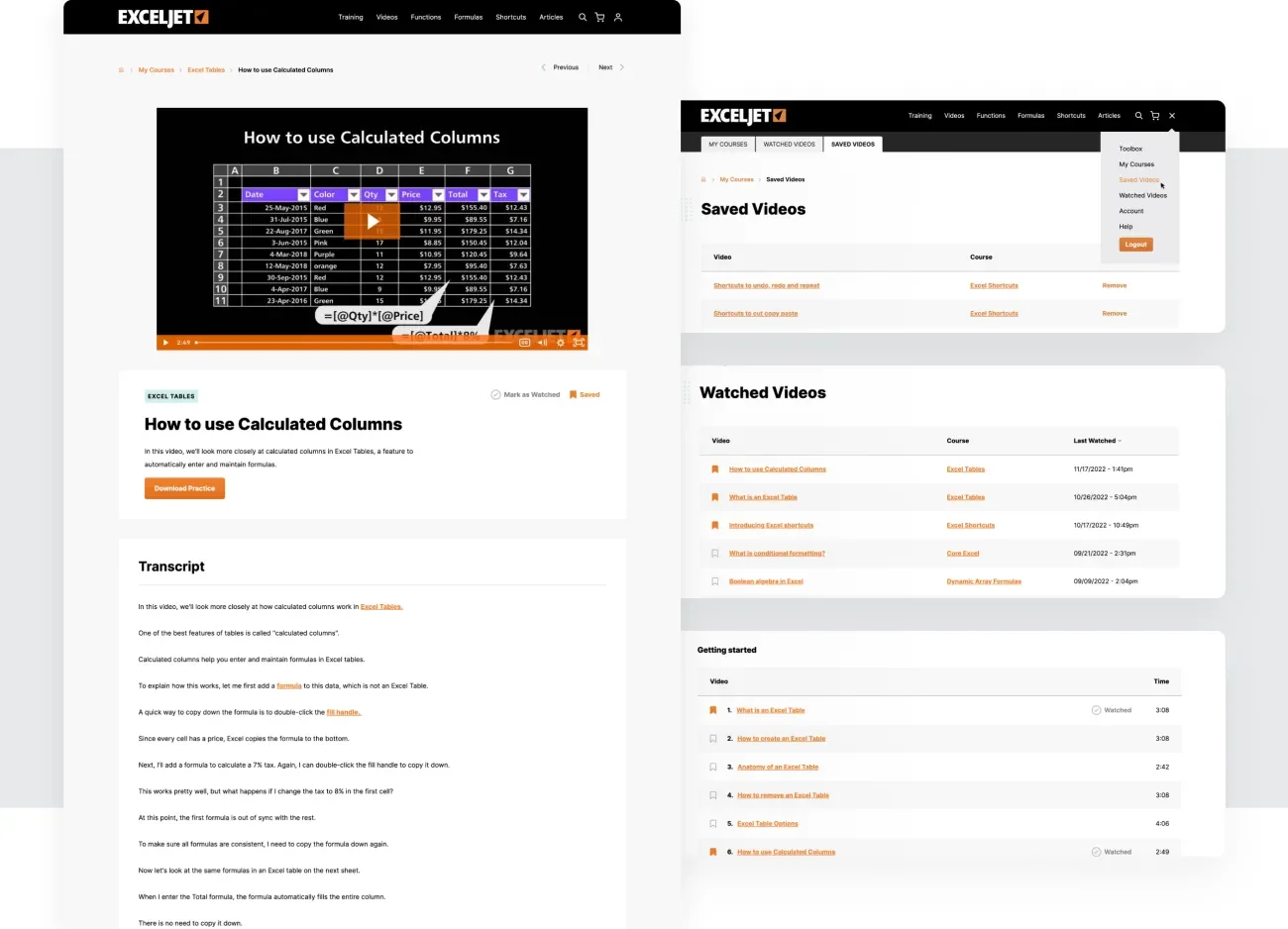
Task: Toggle closed captions in the video player
Action: [524, 343]
